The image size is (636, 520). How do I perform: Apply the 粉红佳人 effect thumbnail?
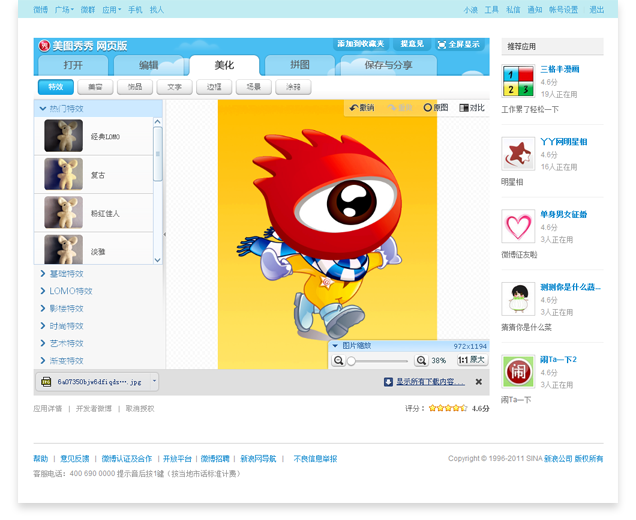click(x=63, y=213)
